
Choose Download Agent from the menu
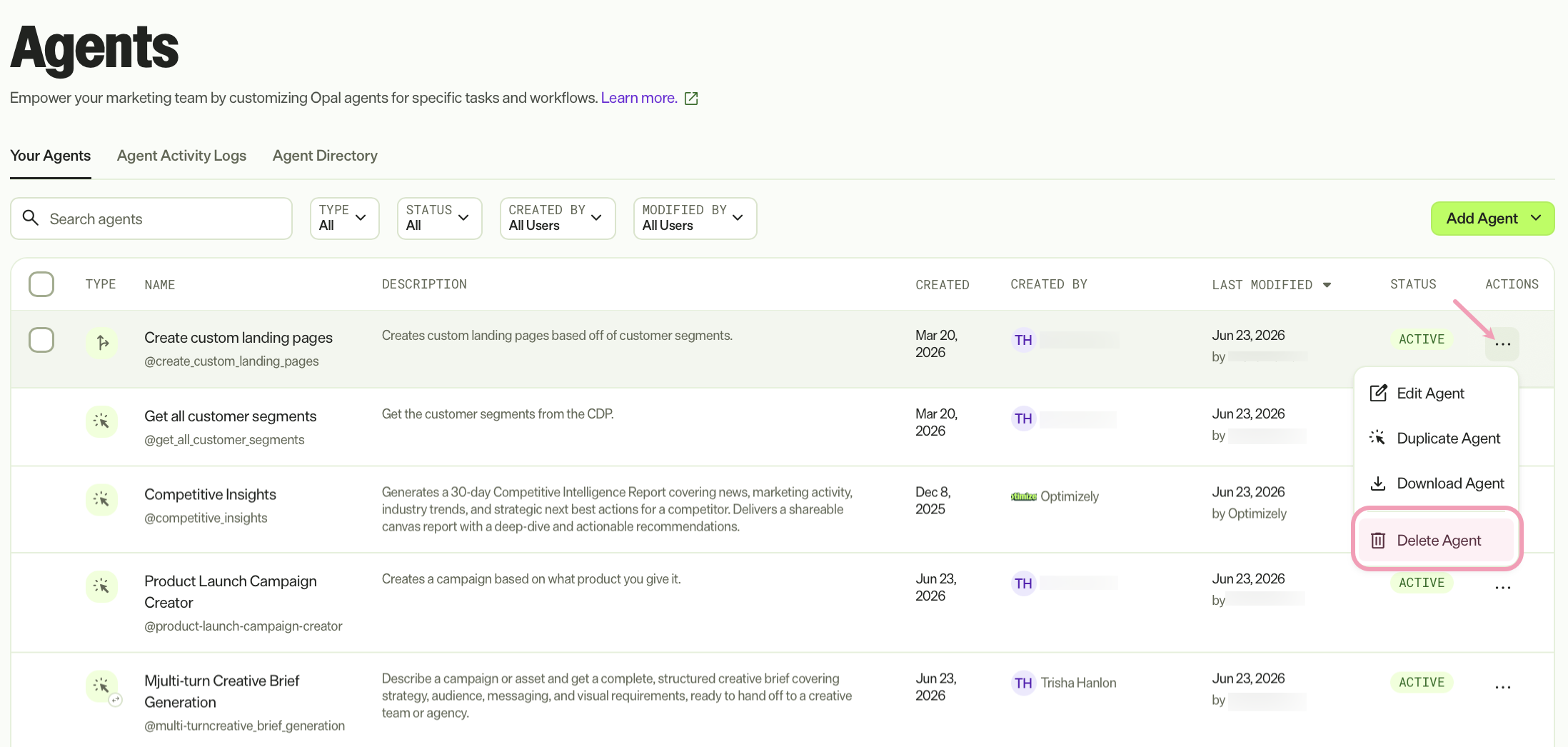(1436, 483)
